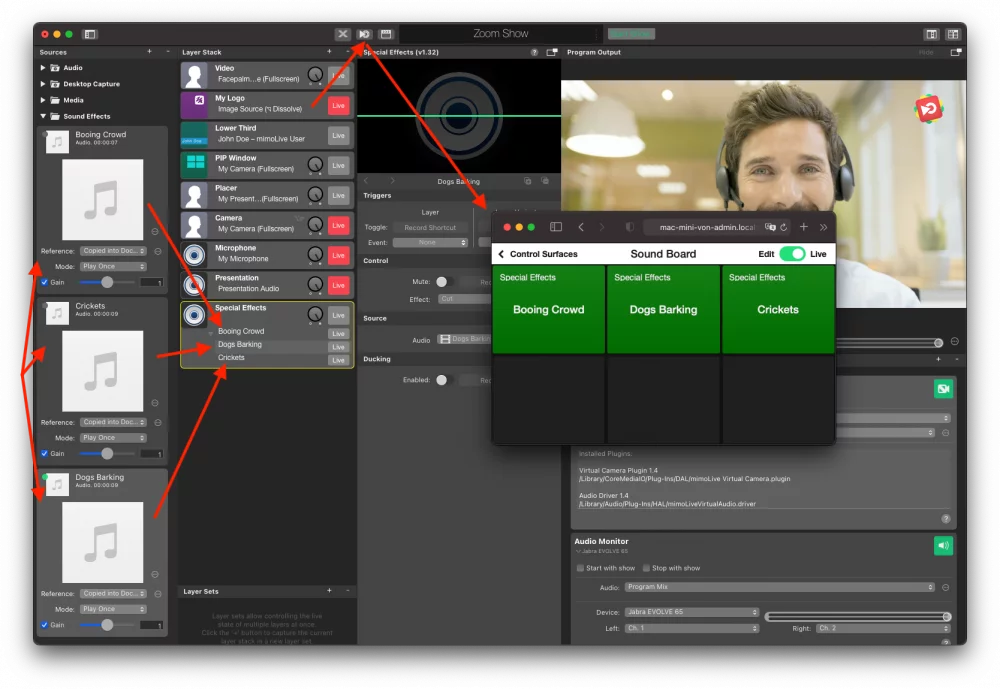
Task: Switch off Live for Microphone layer
Action: click(x=339, y=255)
